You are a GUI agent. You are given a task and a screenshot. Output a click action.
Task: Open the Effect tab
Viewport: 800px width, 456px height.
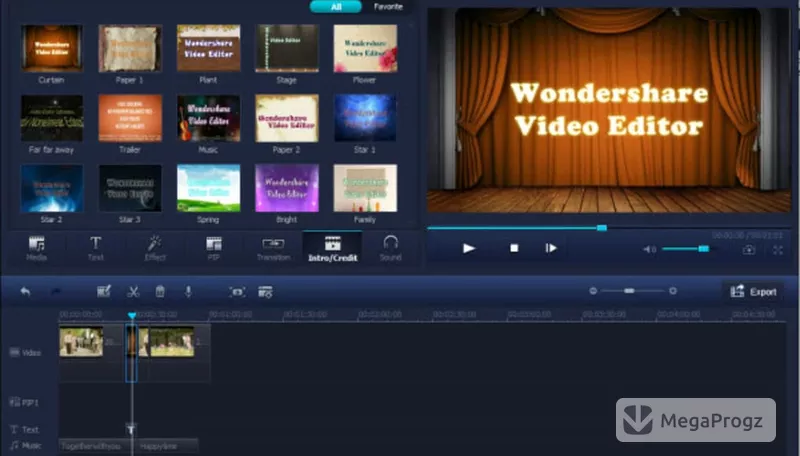click(x=155, y=248)
